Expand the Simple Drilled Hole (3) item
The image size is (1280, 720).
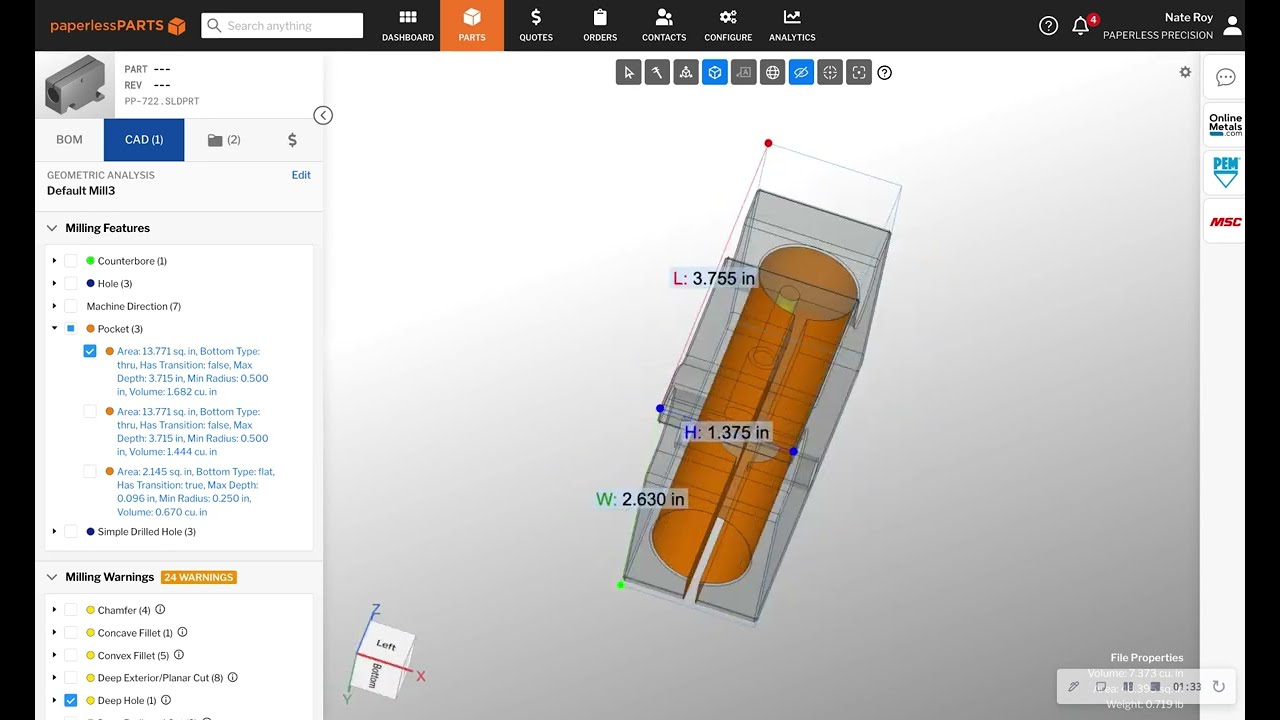tap(55, 532)
